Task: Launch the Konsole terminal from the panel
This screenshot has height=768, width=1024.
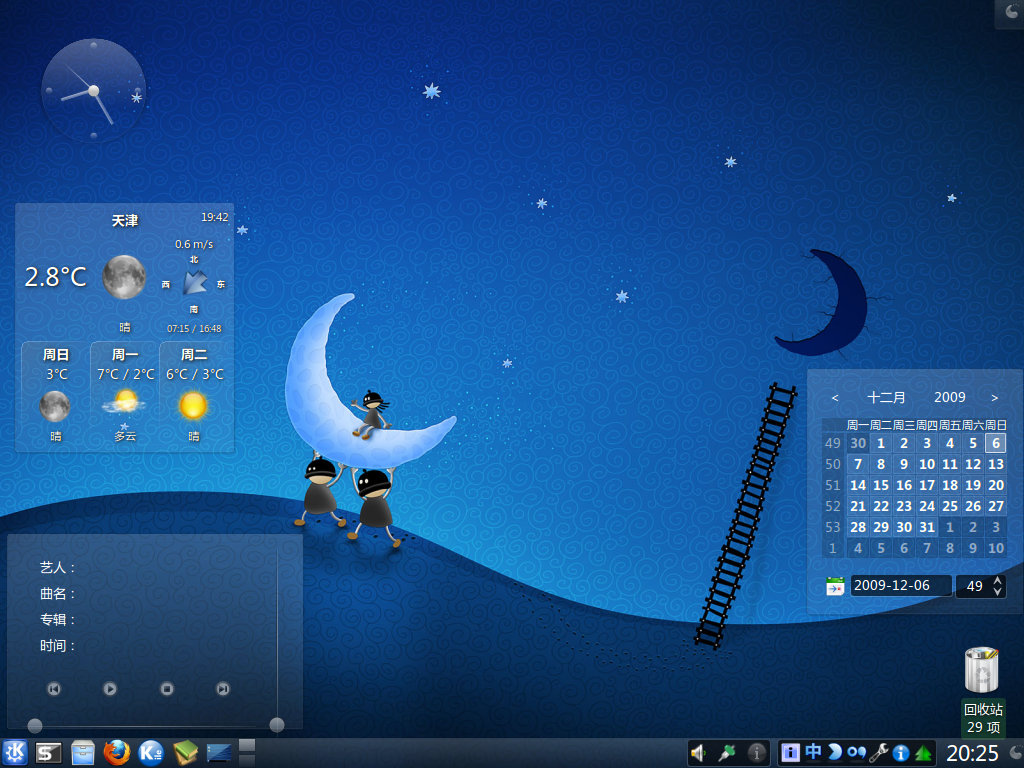Action: click(48, 753)
